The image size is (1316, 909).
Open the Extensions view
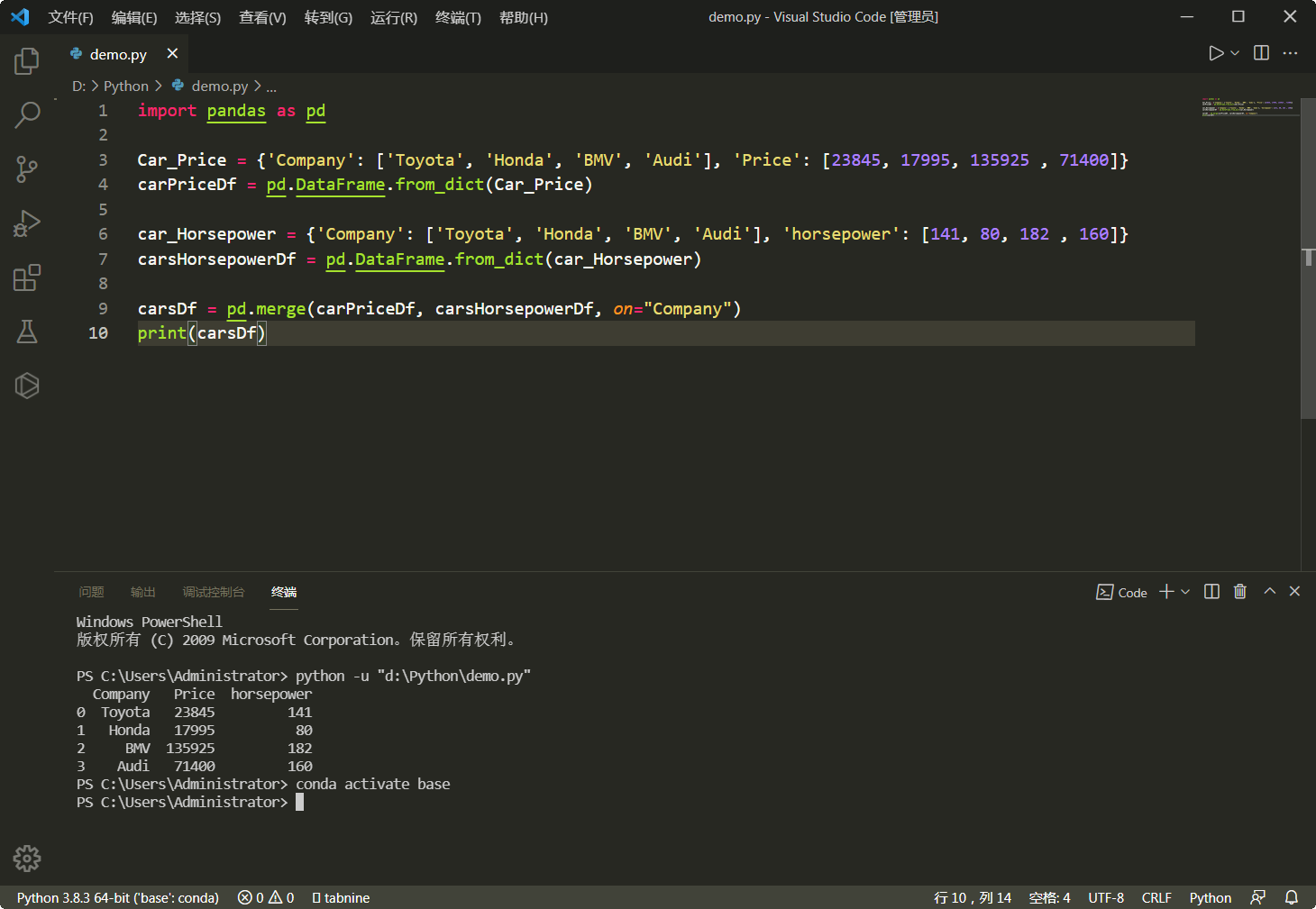[26, 277]
